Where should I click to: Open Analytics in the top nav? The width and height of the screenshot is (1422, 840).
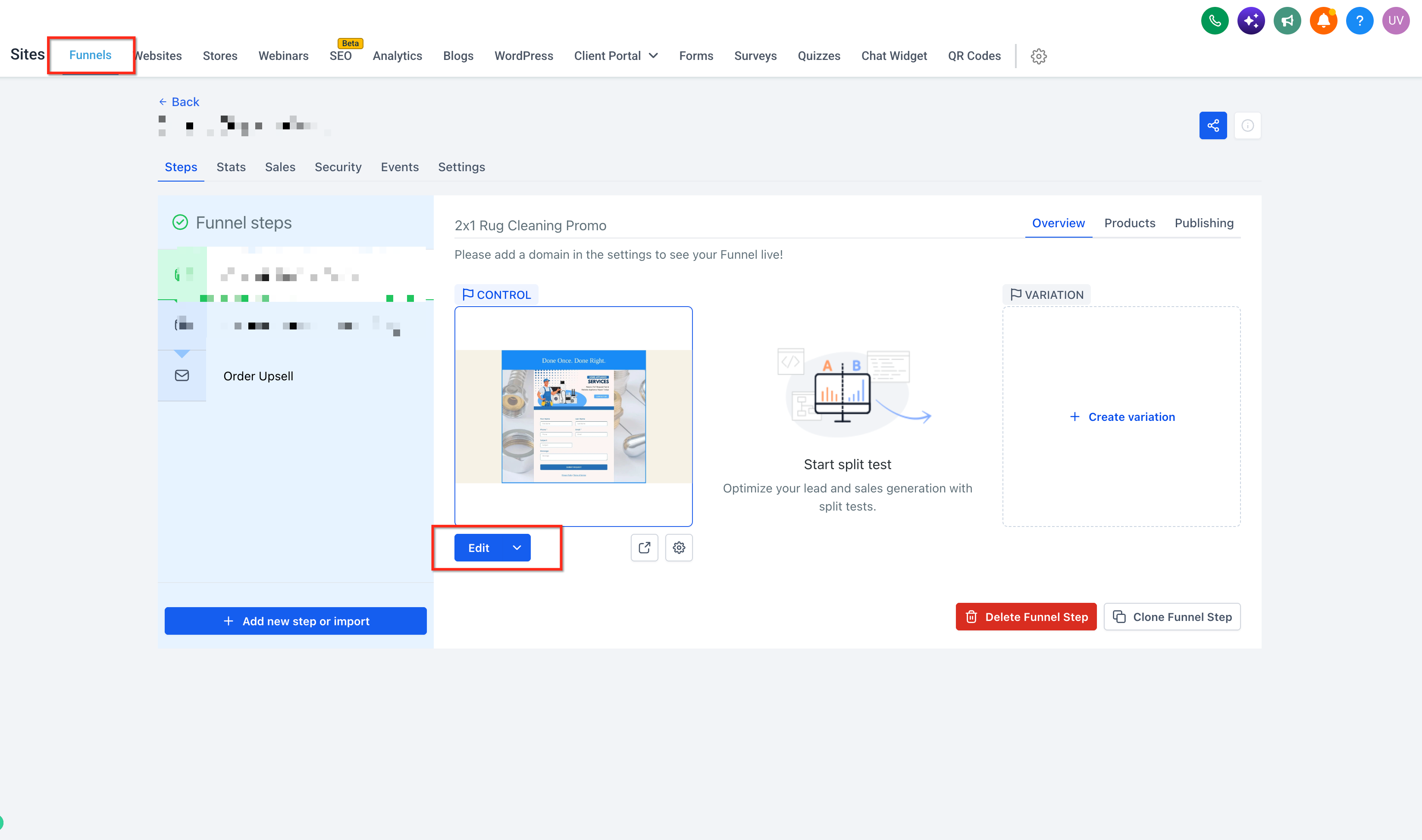397,56
